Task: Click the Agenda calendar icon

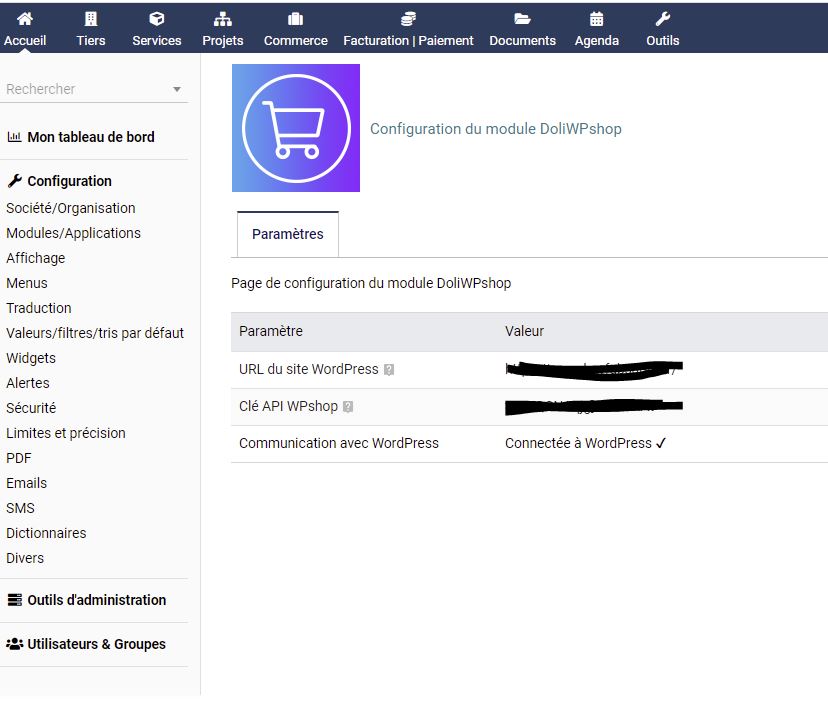Action: pos(597,19)
